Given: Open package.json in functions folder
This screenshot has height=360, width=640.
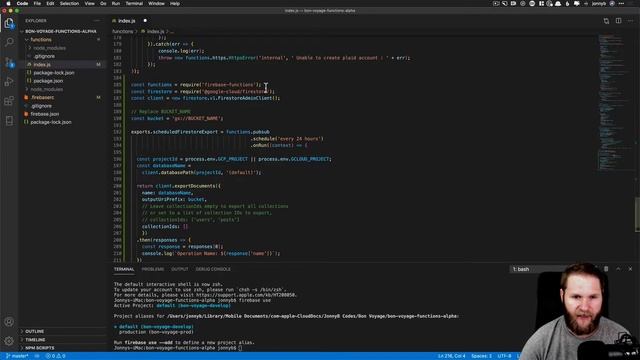Looking at the screenshot, I should tap(48, 81).
